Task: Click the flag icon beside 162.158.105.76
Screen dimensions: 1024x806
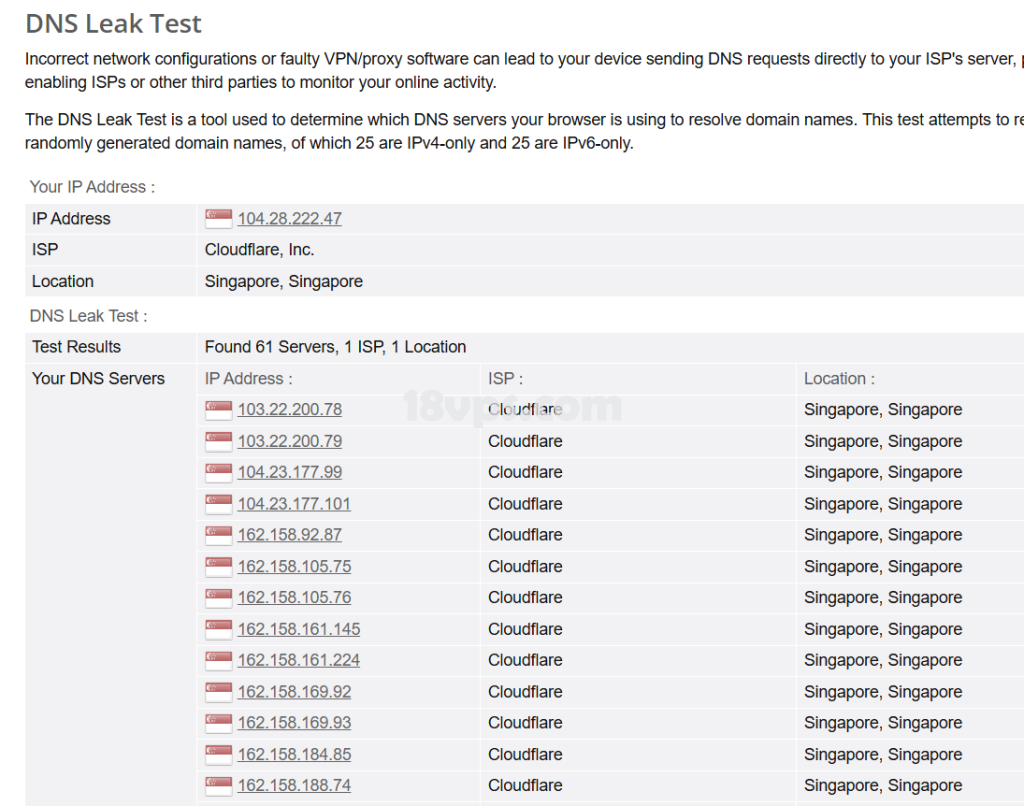Action: point(218,598)
